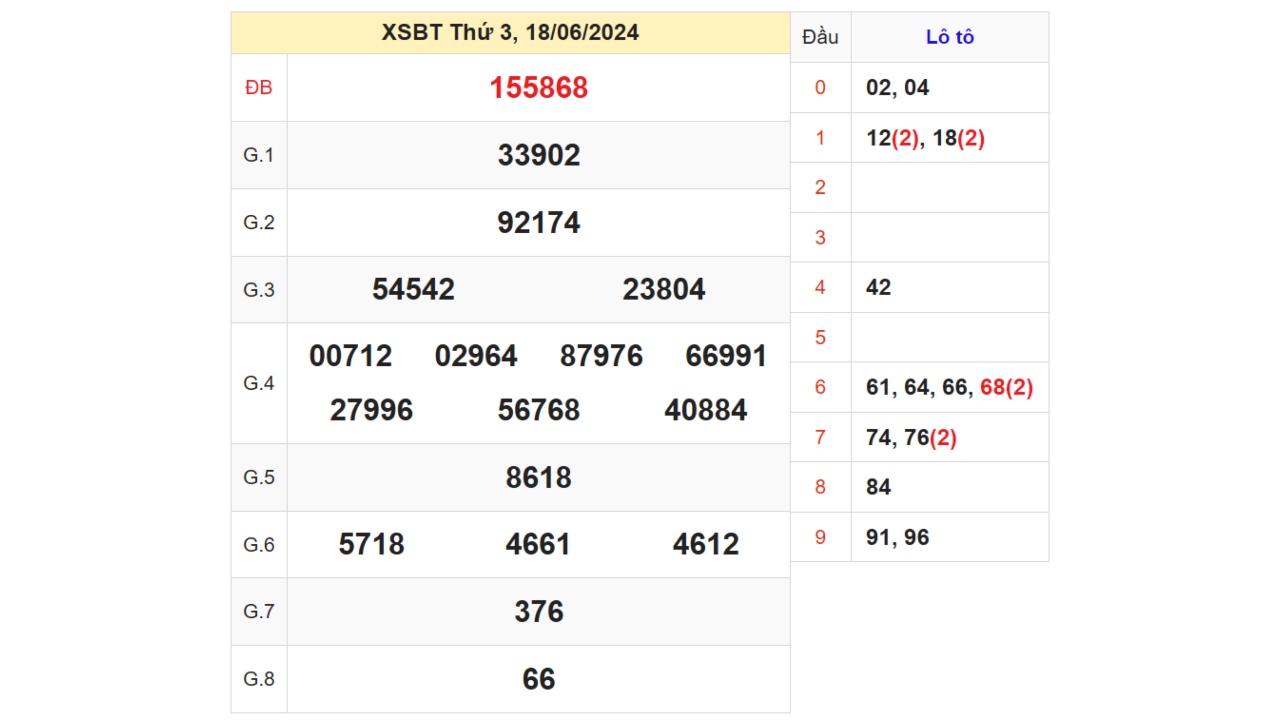
Task: Click head digit 4 in Đầu column
Action: pos(821,288)
